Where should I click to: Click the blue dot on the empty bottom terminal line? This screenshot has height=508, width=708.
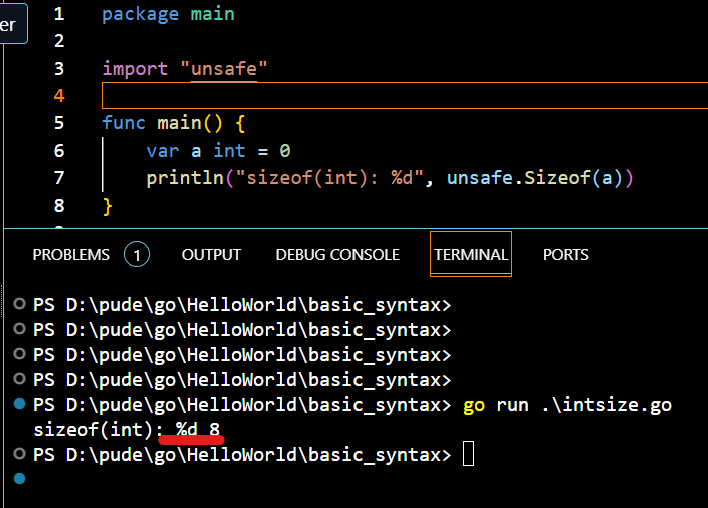[x=21, y=479]
